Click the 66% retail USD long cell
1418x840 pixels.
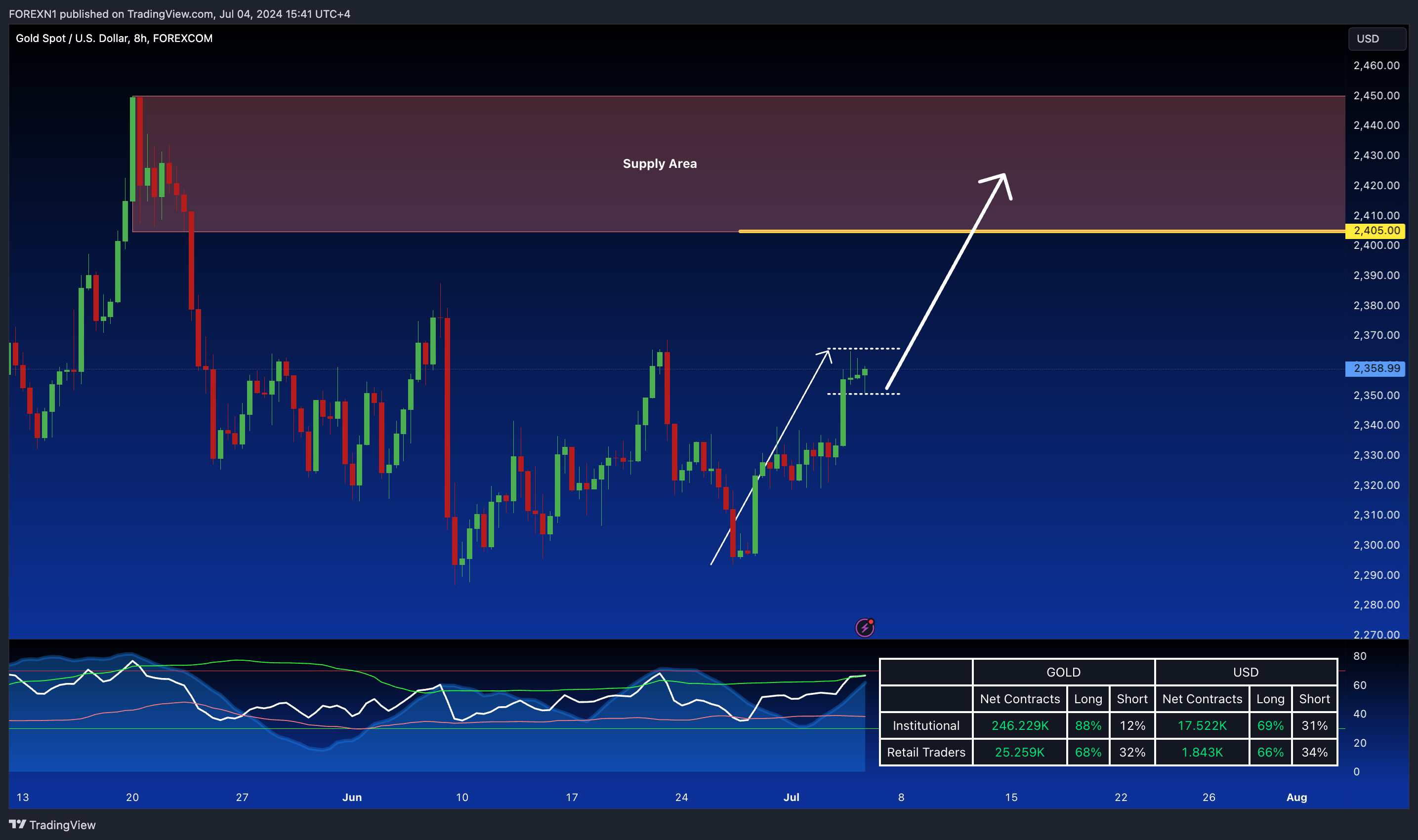point(1270,752)
